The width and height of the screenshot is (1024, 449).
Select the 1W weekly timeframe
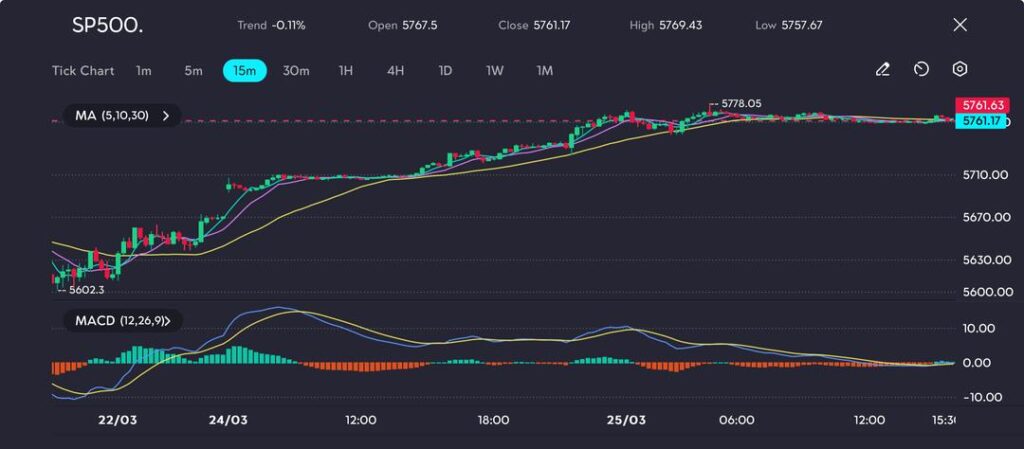click(x=495, y=71)
